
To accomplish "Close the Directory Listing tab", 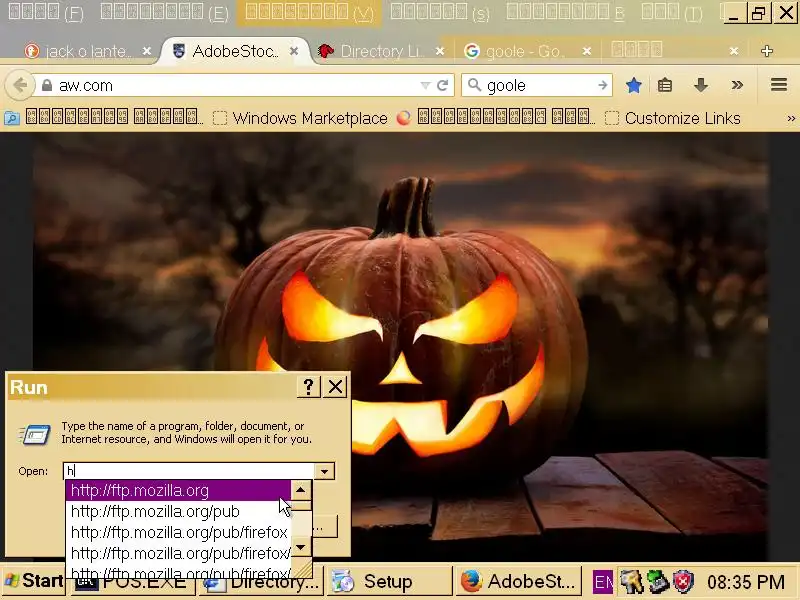I will [440, 51].
